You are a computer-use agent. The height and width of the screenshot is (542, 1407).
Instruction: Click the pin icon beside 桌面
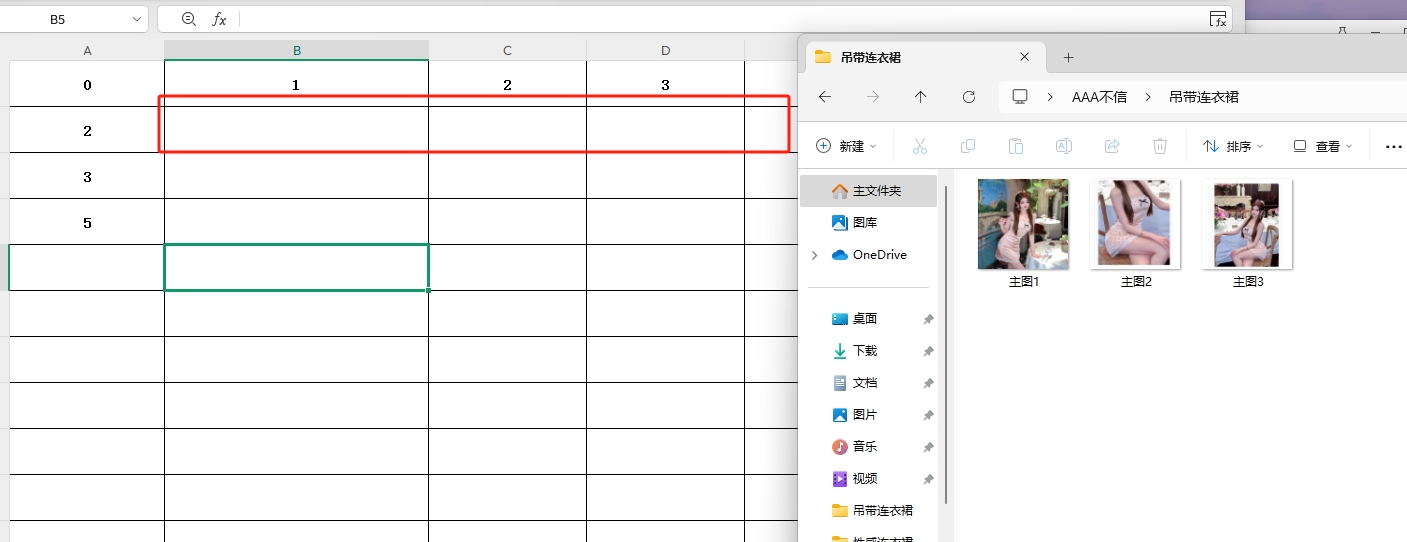(928, 319)
